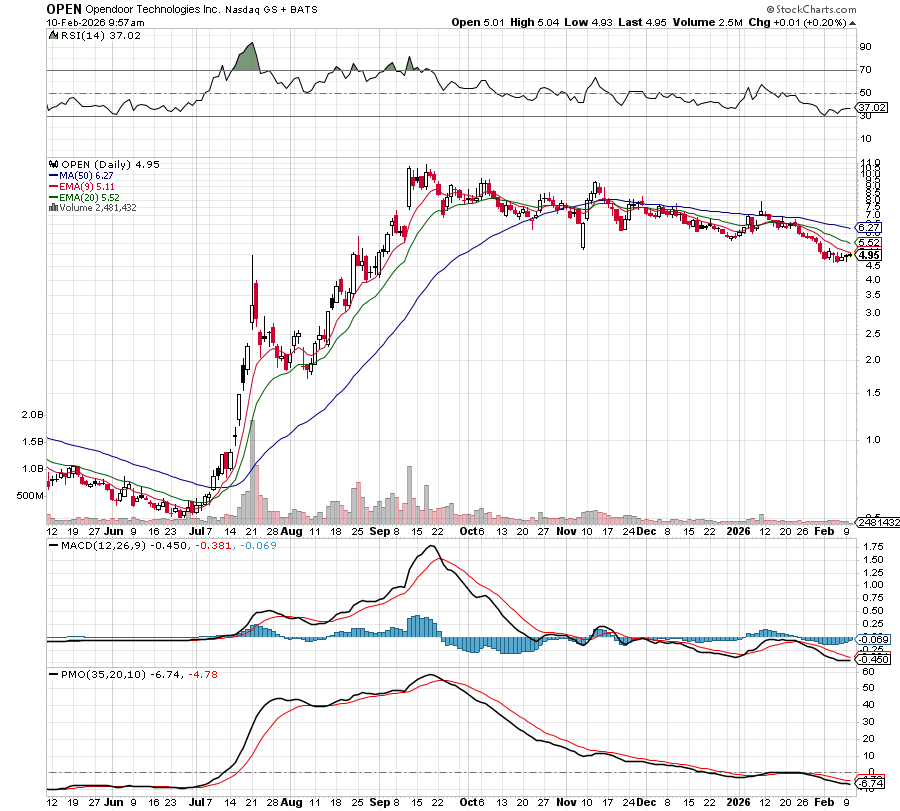900x811 pixels.
Task: Click the 90 level on the RSI axis
Action: pyautogui.click(x=866, y=46)
